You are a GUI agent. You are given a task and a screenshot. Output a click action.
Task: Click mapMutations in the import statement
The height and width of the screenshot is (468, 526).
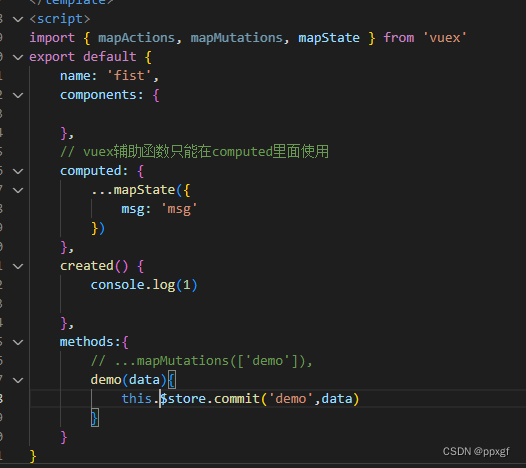coord(236,38)
